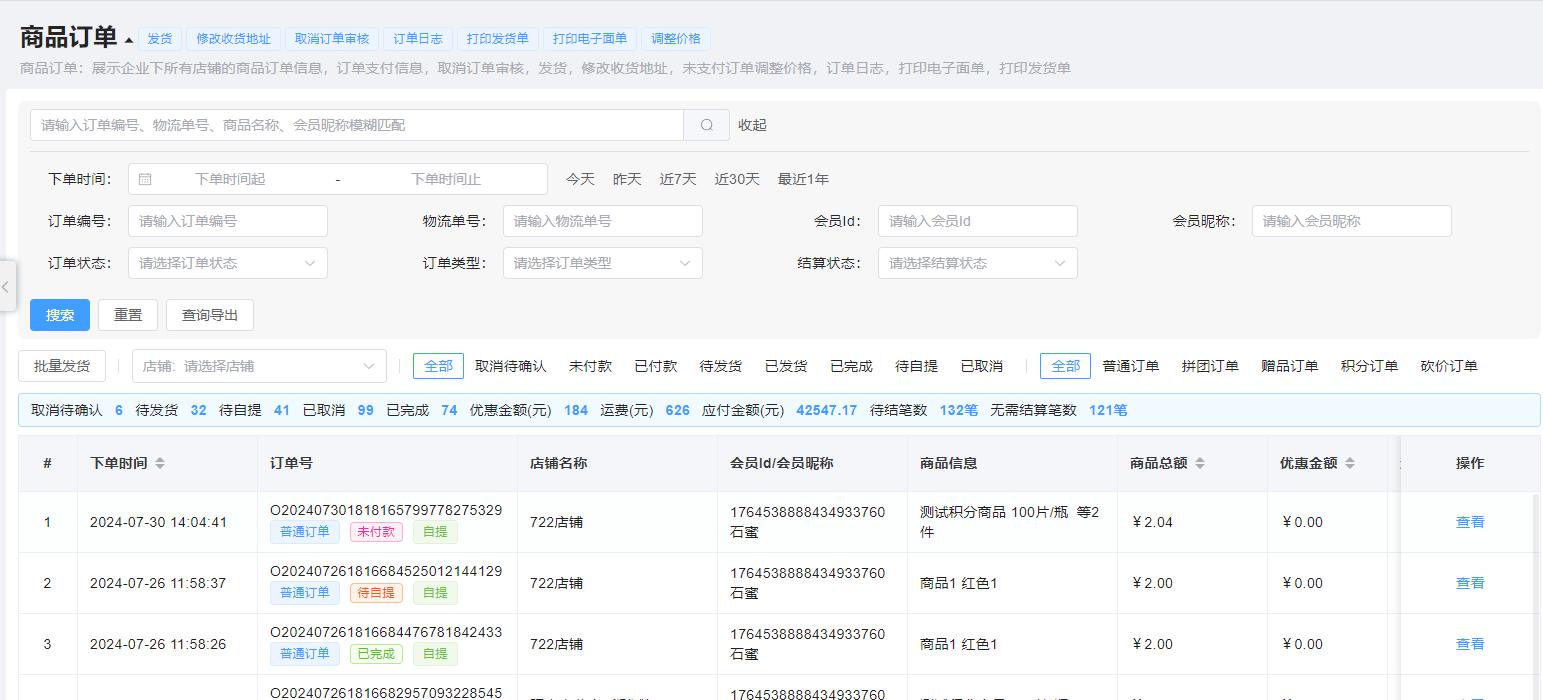The width and height of the screenshot is (1543, 700).
Task: Click the 下单时间止 end date field
Action: (x=446, y=179)
